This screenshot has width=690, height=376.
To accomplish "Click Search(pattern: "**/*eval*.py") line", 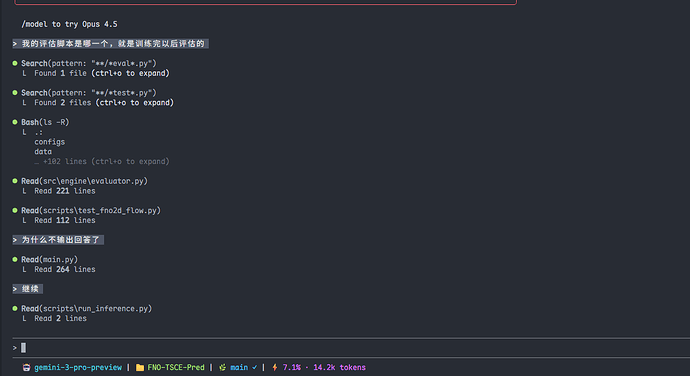I will tap(89, 63).
